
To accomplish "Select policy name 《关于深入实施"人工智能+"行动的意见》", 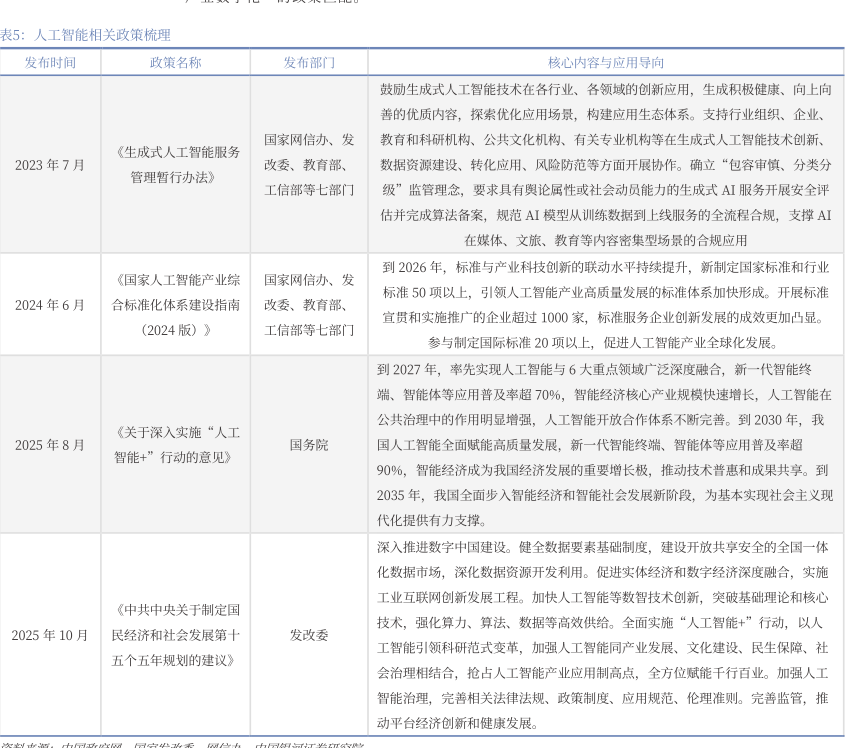I will click(176, 445).
